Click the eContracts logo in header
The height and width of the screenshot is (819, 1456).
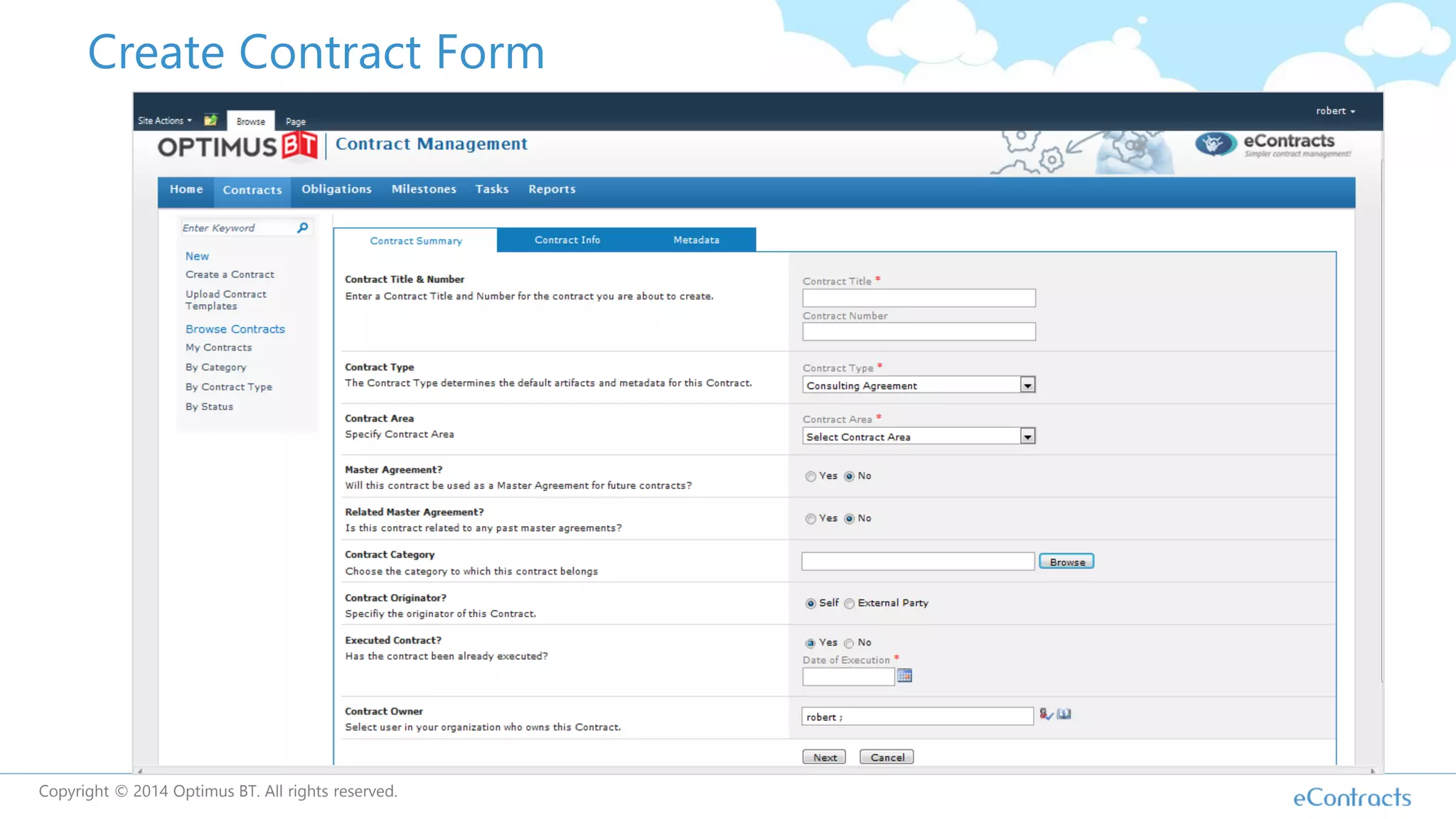[x=1273, y=144]
